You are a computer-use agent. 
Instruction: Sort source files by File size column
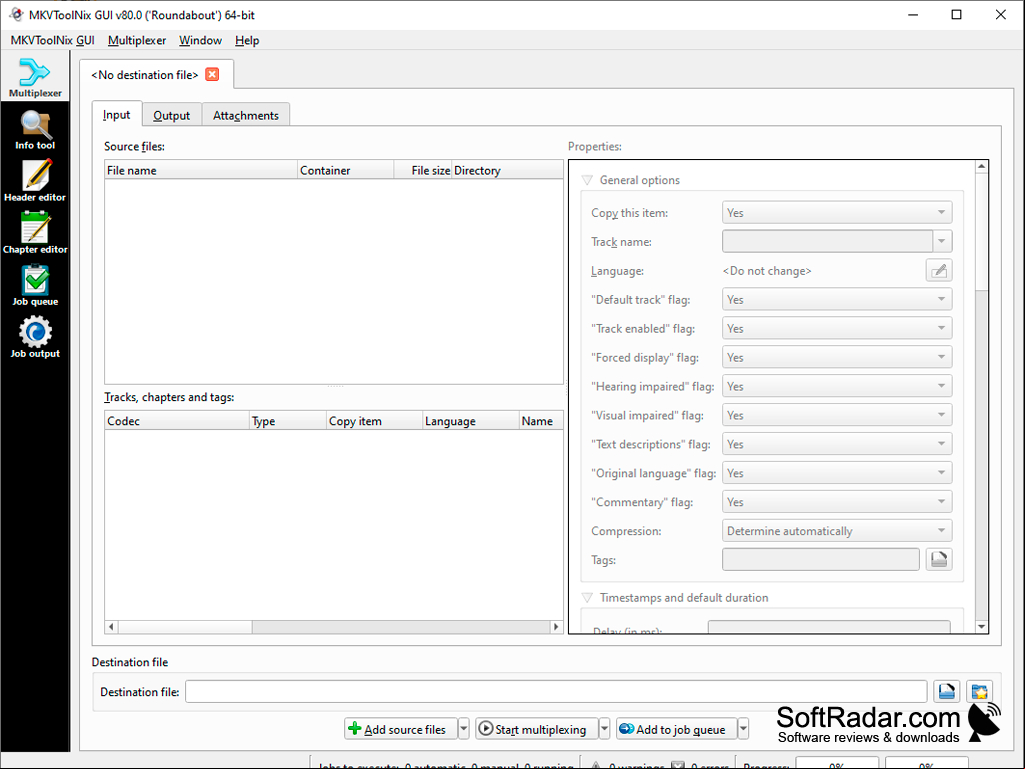pyautogui.click(x=422, y=170)
